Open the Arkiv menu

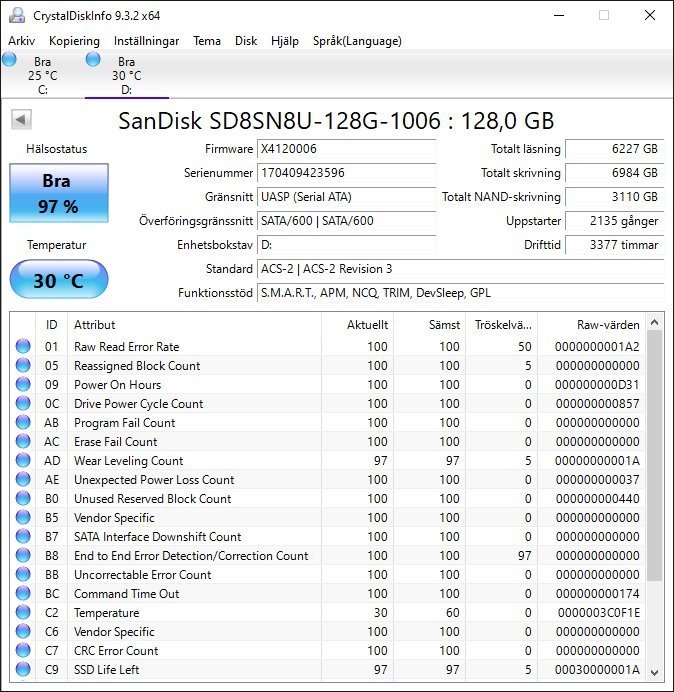23,41
